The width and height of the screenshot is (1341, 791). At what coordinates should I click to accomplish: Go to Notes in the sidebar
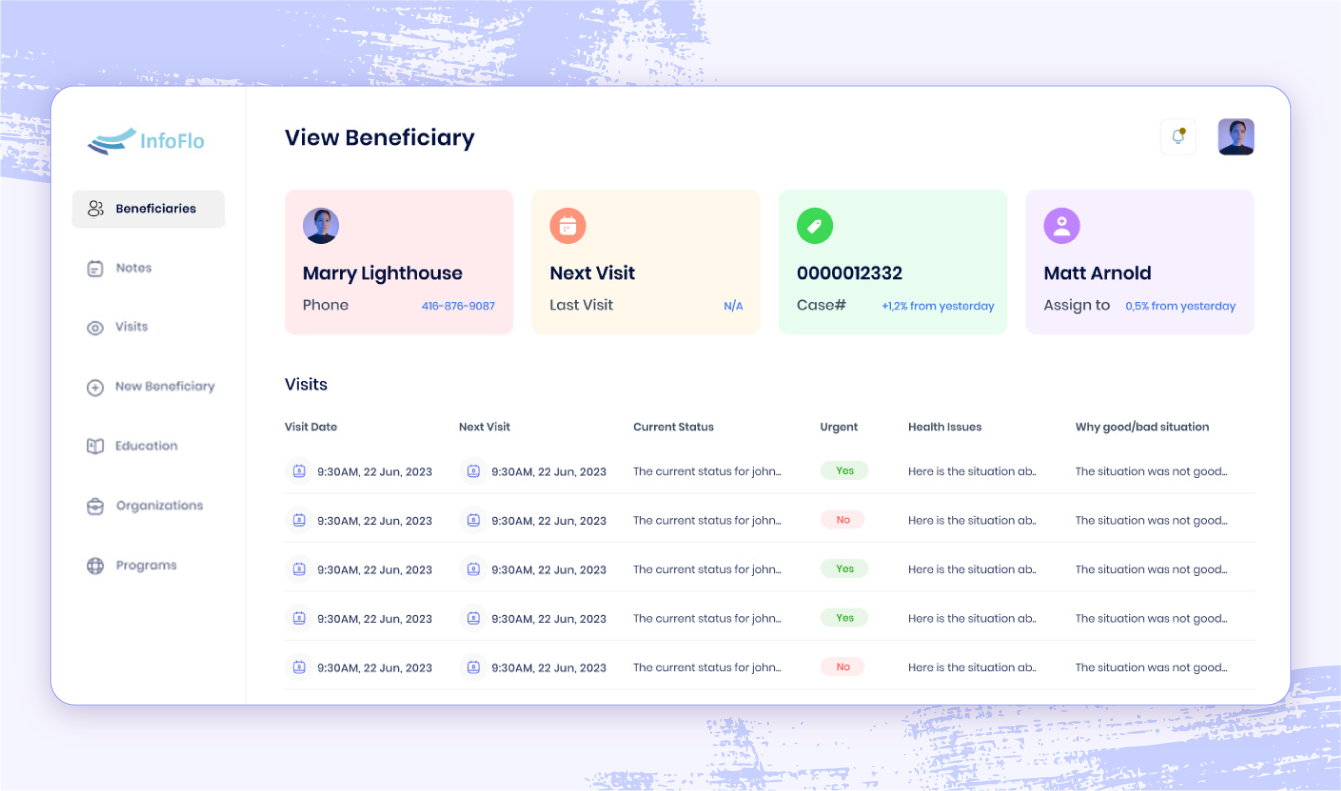tap(132, 268)
